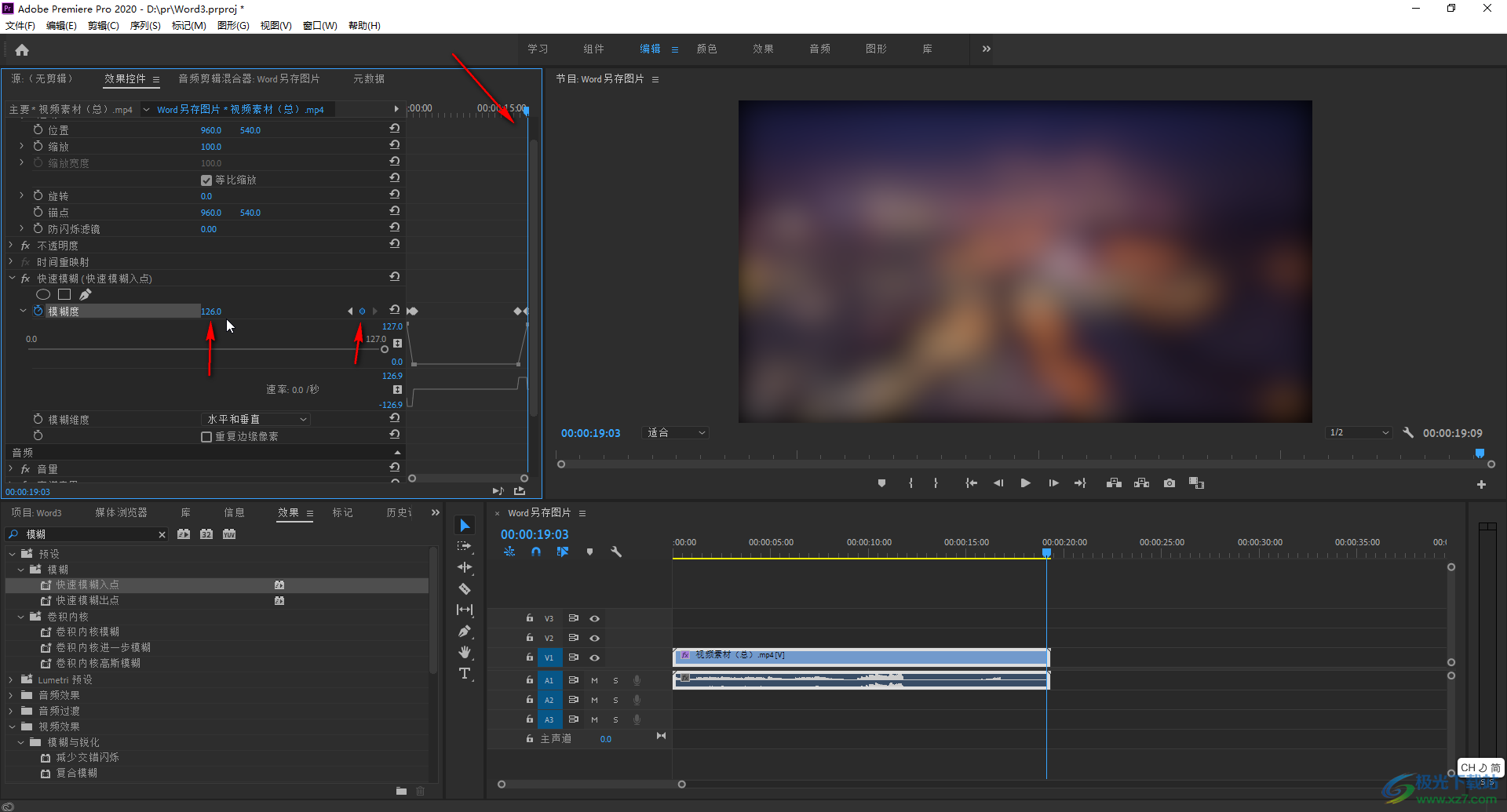Open Media Browser panel tab

(121, 512)
